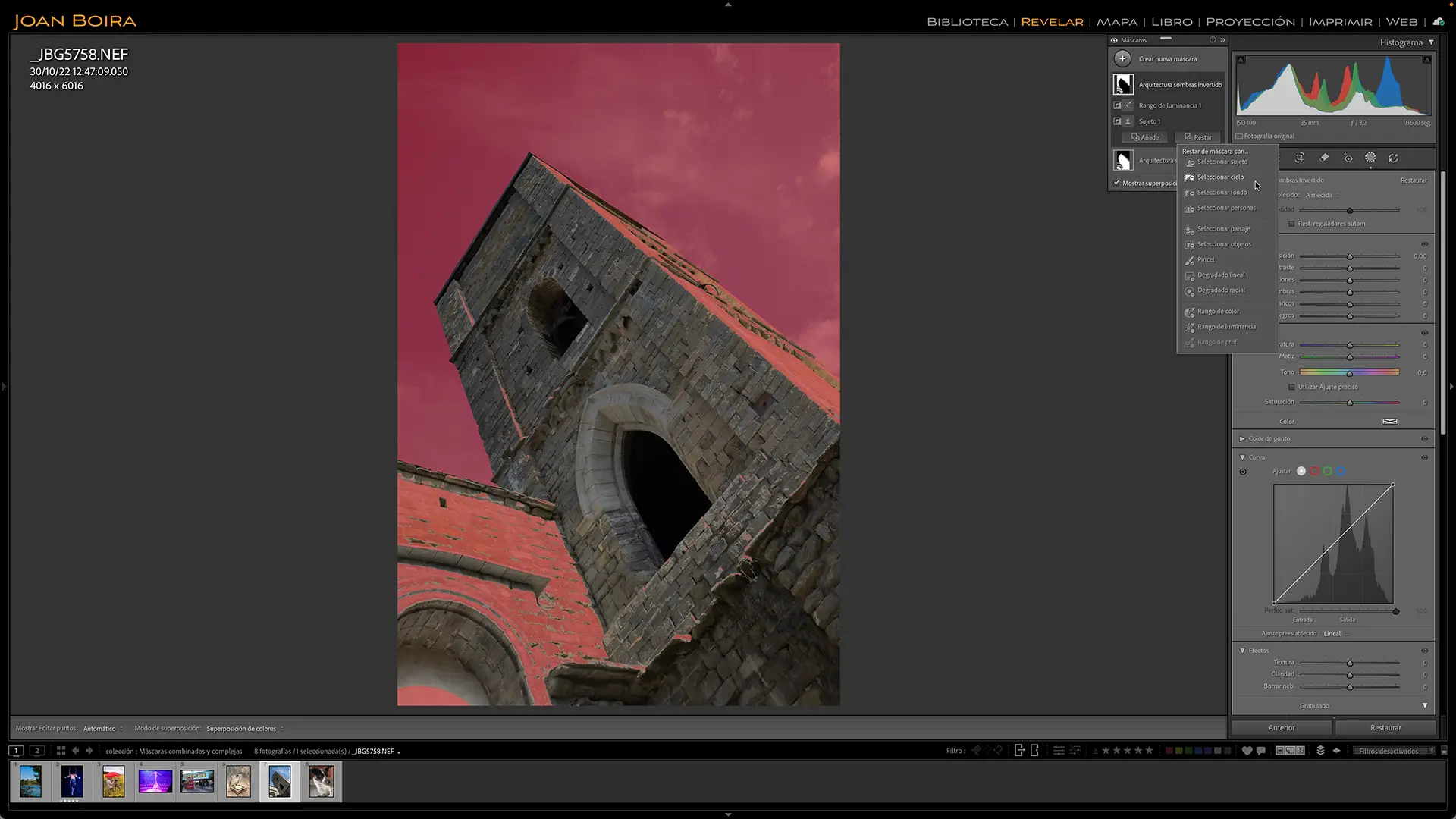
Task: Click the Sujeto 1 component icon
Action: point(1128,121)
